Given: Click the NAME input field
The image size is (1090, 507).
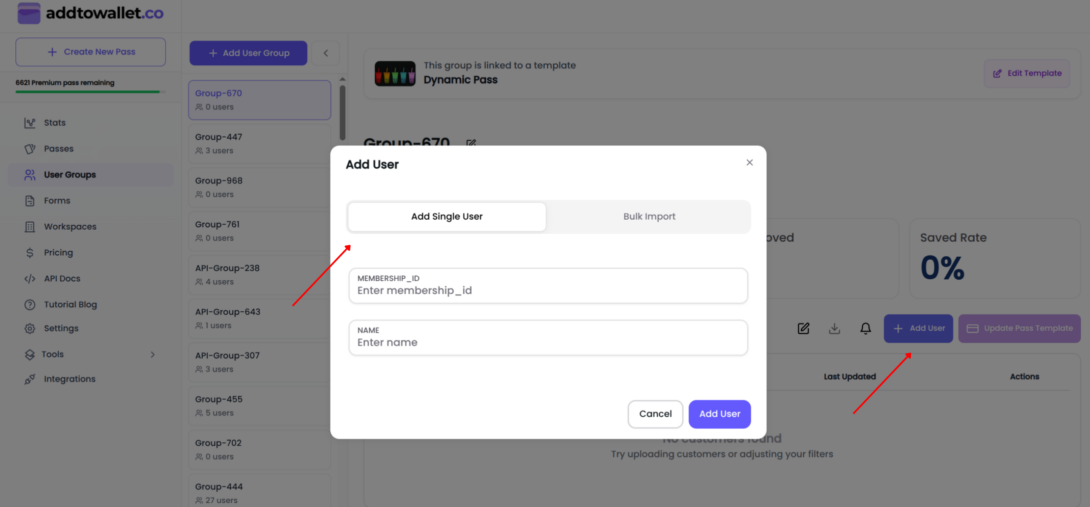Looking at the screenshot, I should (548, 338).
